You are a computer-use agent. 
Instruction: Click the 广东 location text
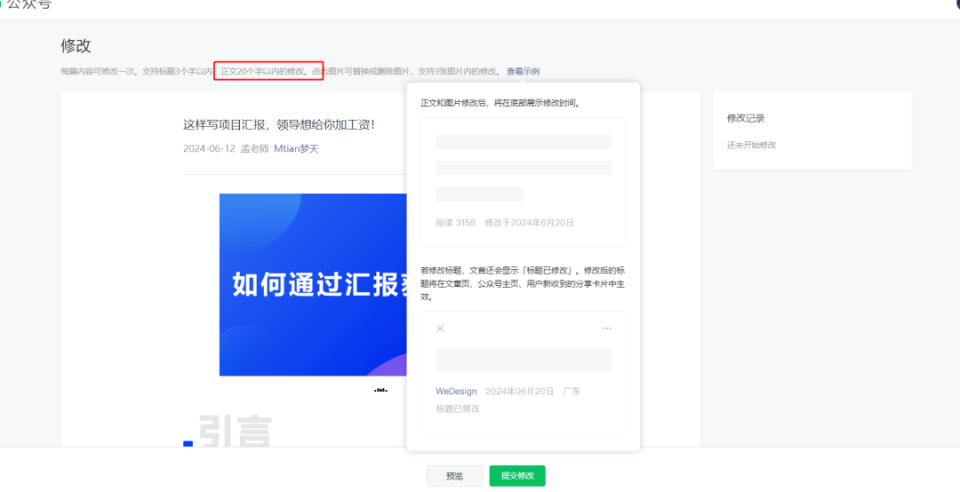coord(572,391)
